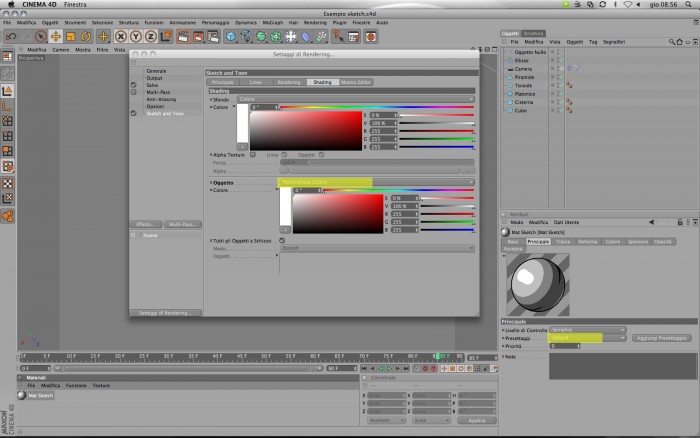Viewport: 700px width, 438px height.
Task: Open the Presettaggi Default dropdown
Action: [588, 338]
